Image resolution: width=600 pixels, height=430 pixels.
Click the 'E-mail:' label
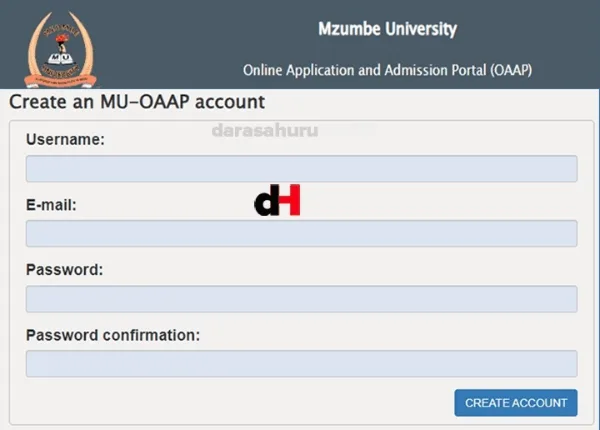click(x=51, y=205)
